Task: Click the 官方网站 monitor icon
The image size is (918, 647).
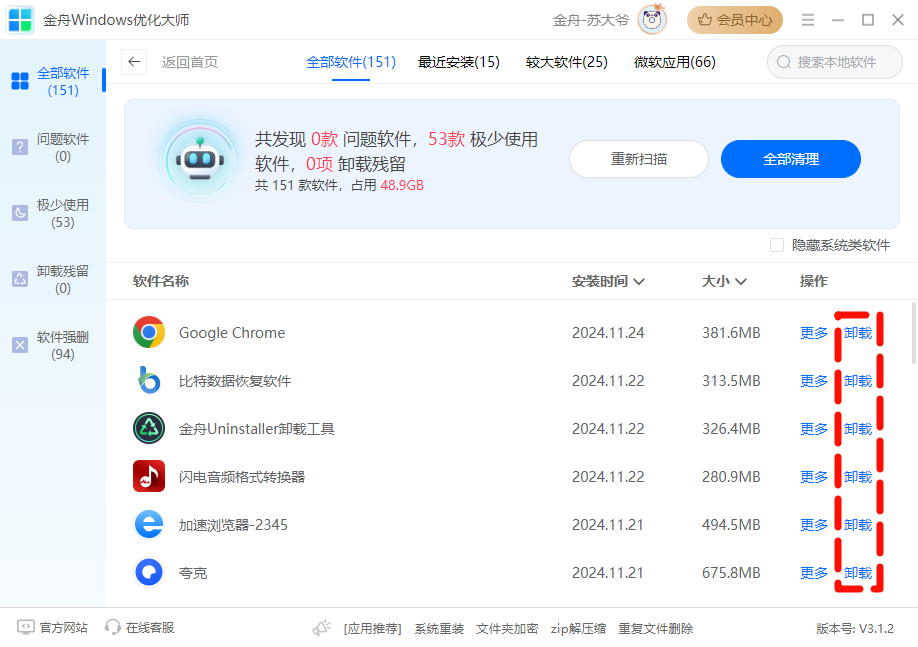Action: 26,628
